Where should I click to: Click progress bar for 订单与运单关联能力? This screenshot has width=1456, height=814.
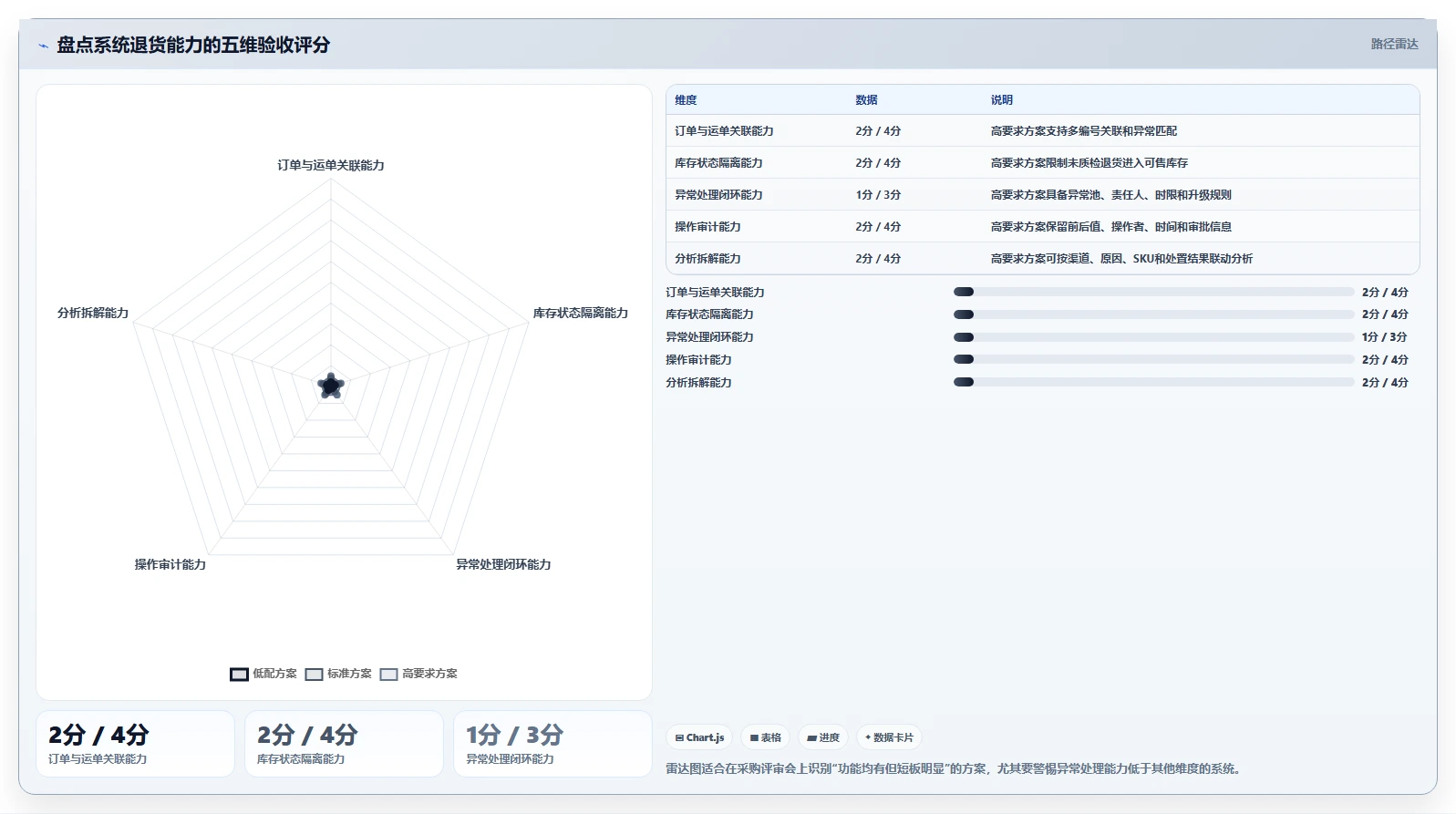pos(1153,292)
